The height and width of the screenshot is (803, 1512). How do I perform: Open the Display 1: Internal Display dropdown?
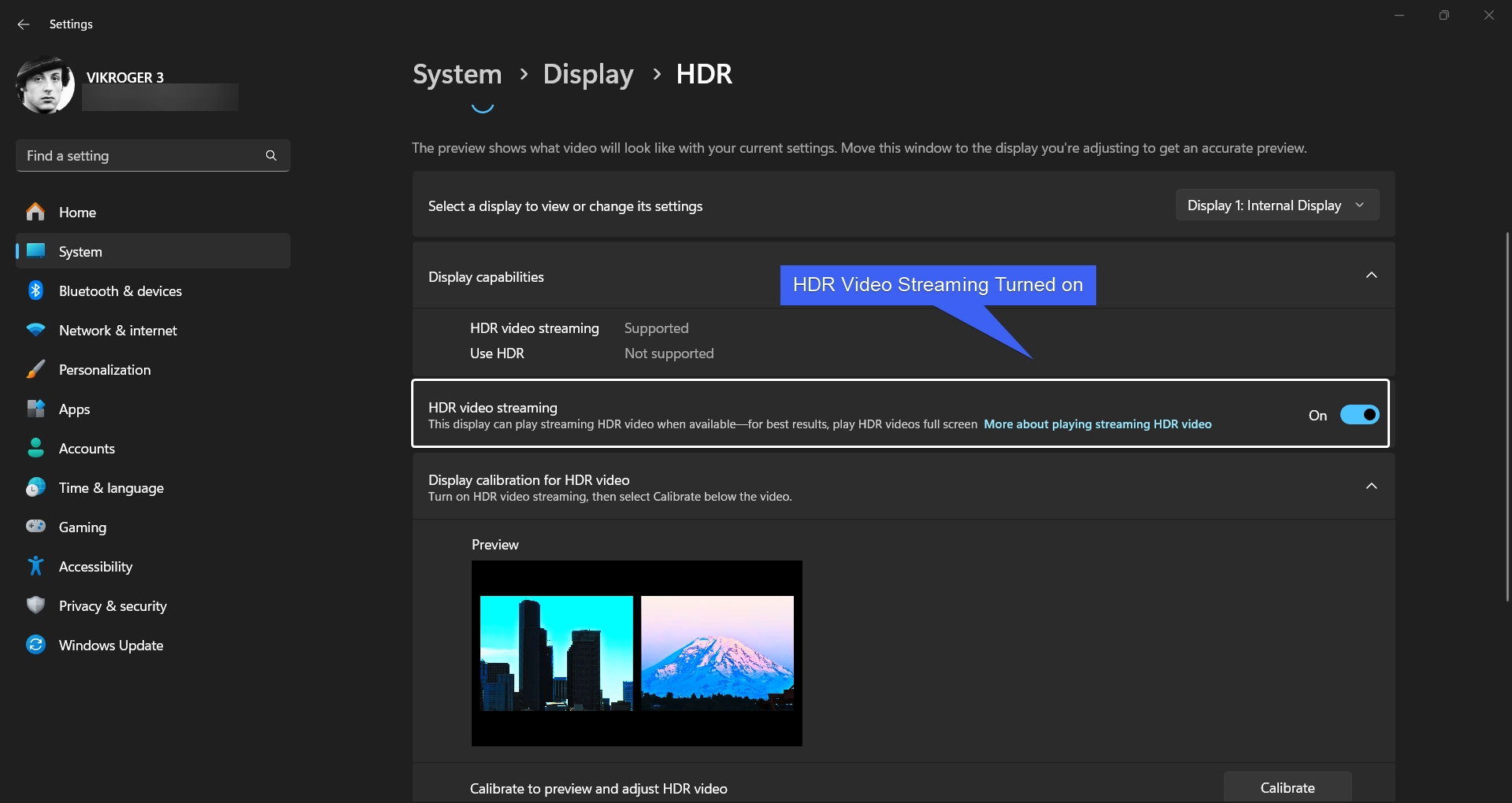[x=1277, y=205]
